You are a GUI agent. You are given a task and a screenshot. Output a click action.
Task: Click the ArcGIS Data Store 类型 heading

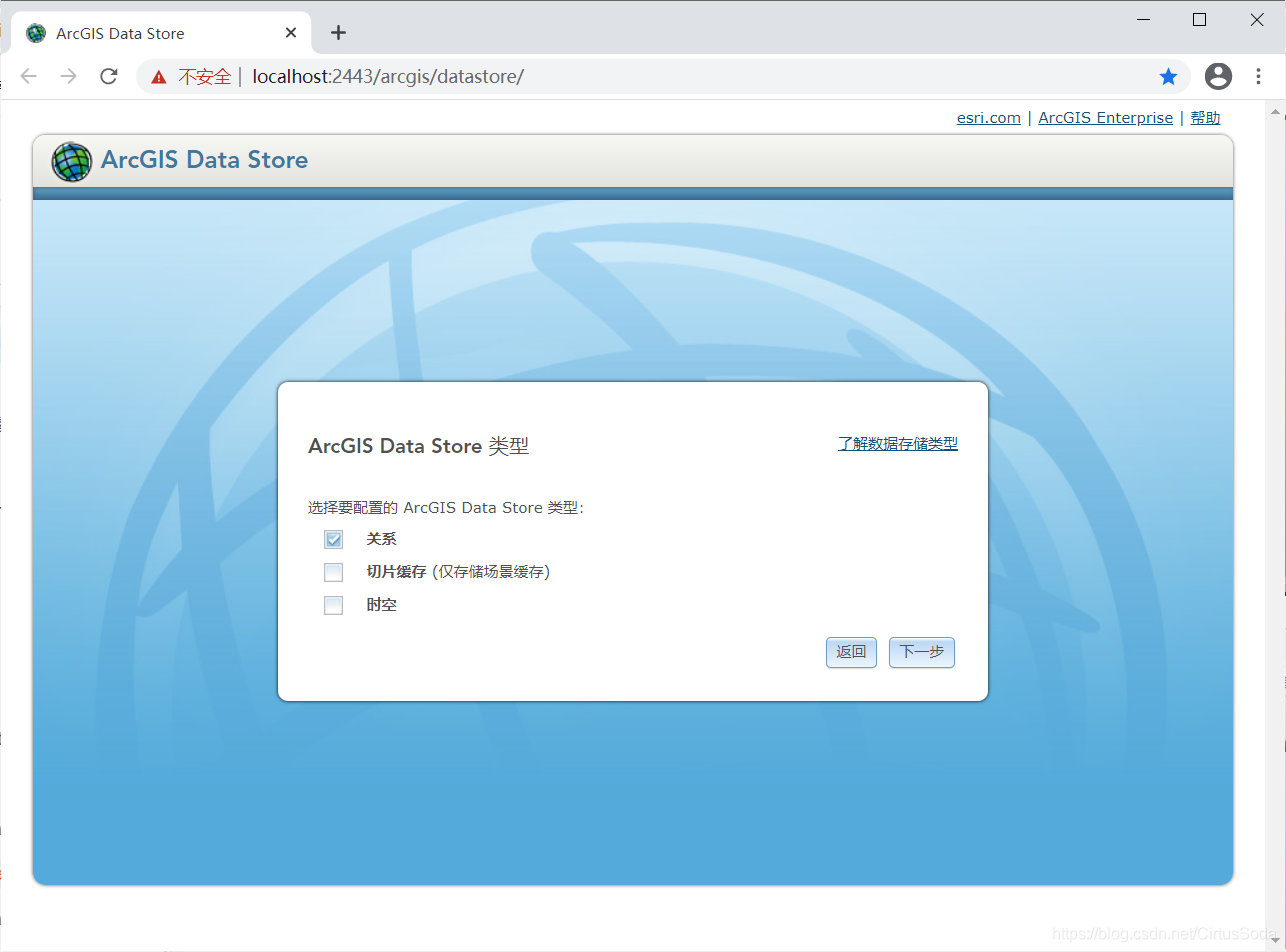(x=418, y=446)
